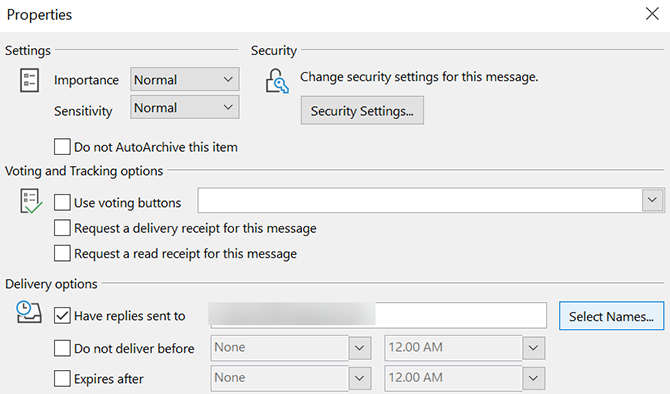Tick Request a delivery receipt checkbox
The width and height of the screenshot is (670, 394).
coord(62,228)
